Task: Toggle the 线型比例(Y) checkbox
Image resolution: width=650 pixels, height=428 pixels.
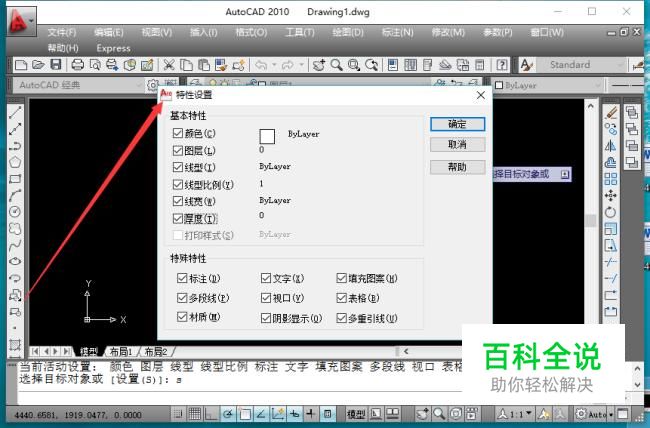Action: [x=178, y=185]
